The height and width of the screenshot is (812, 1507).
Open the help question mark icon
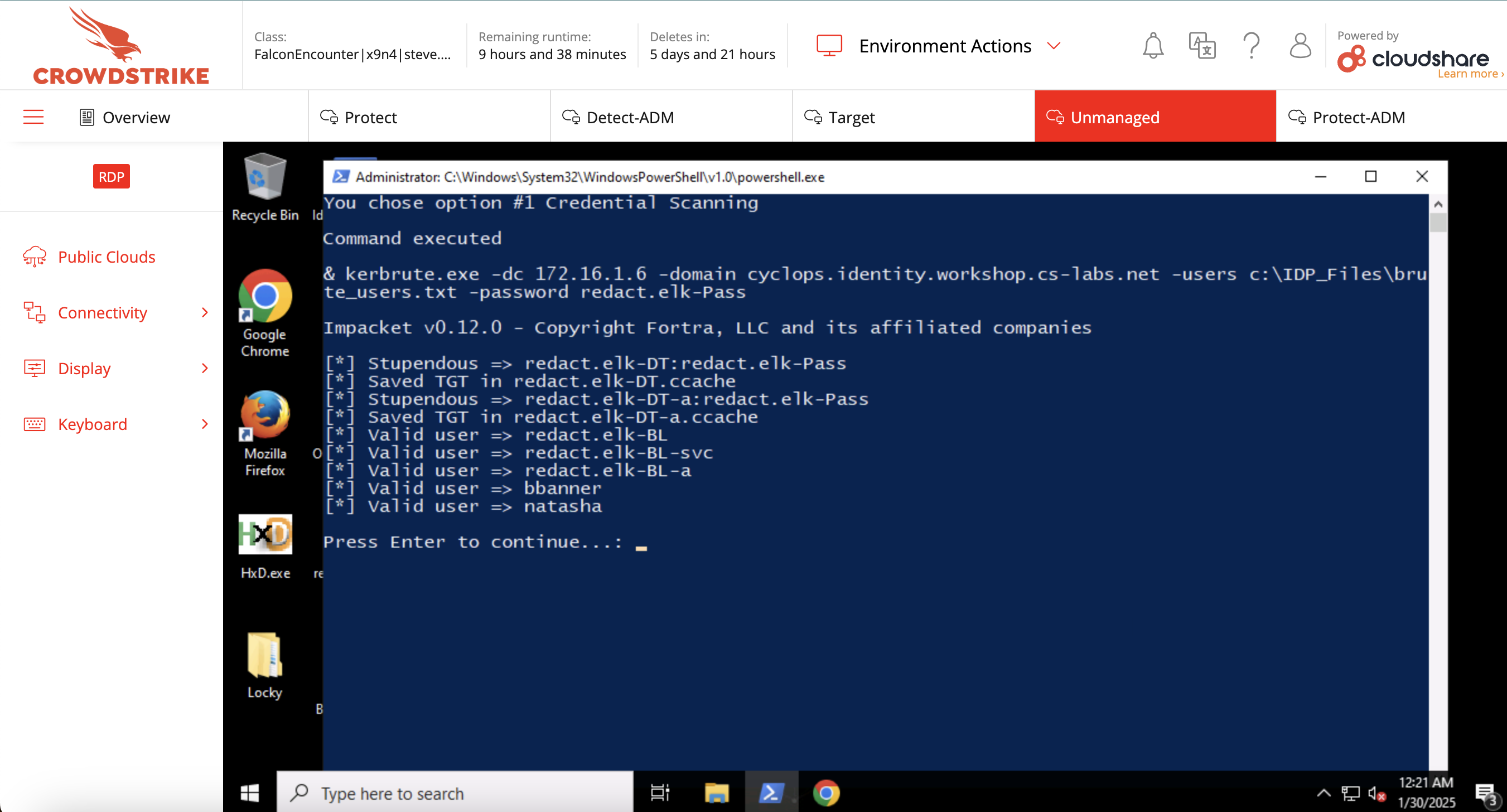pyautogui.click(x=1252, y=46)
